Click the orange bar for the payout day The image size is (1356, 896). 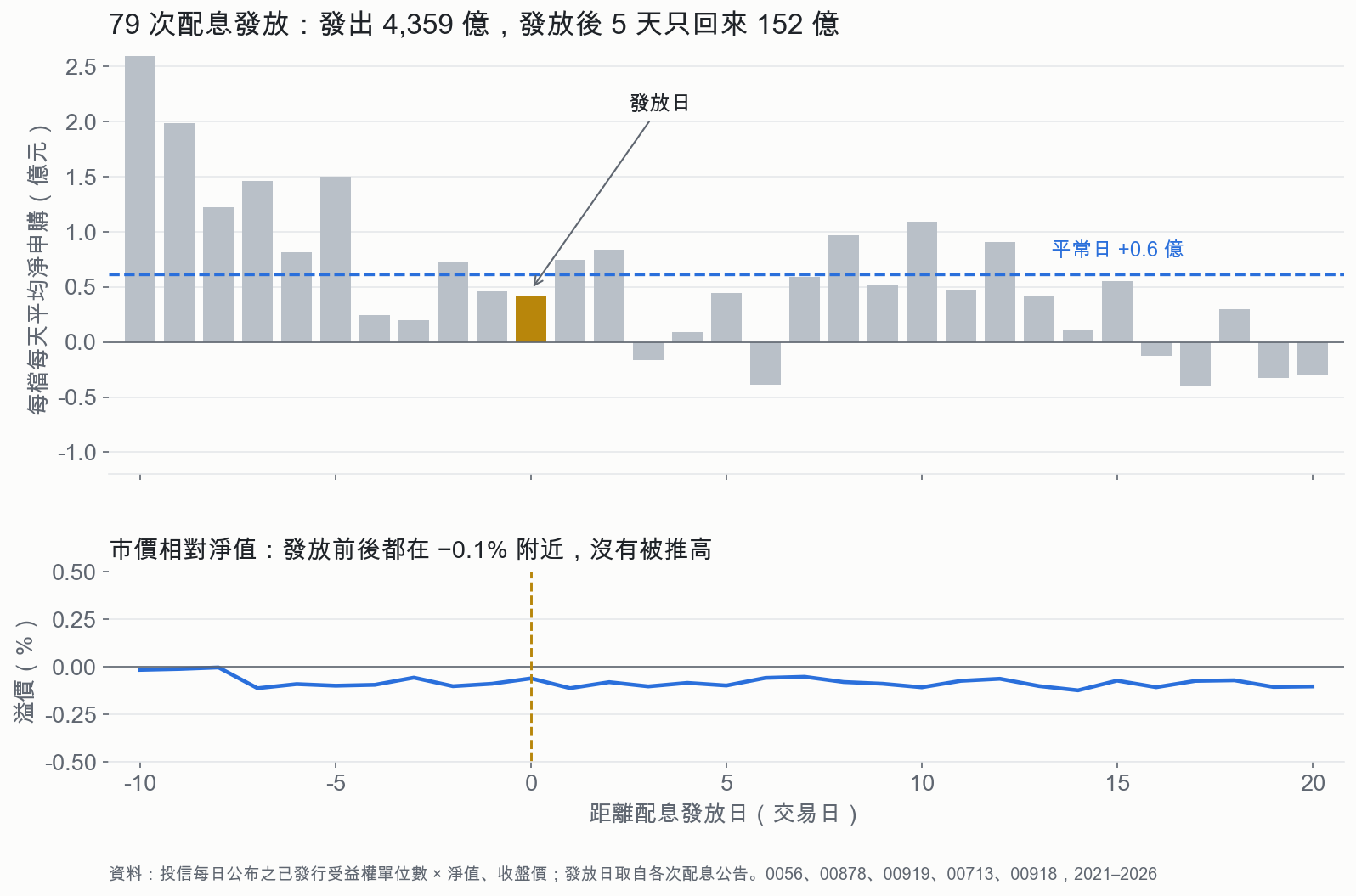(531, 318)
